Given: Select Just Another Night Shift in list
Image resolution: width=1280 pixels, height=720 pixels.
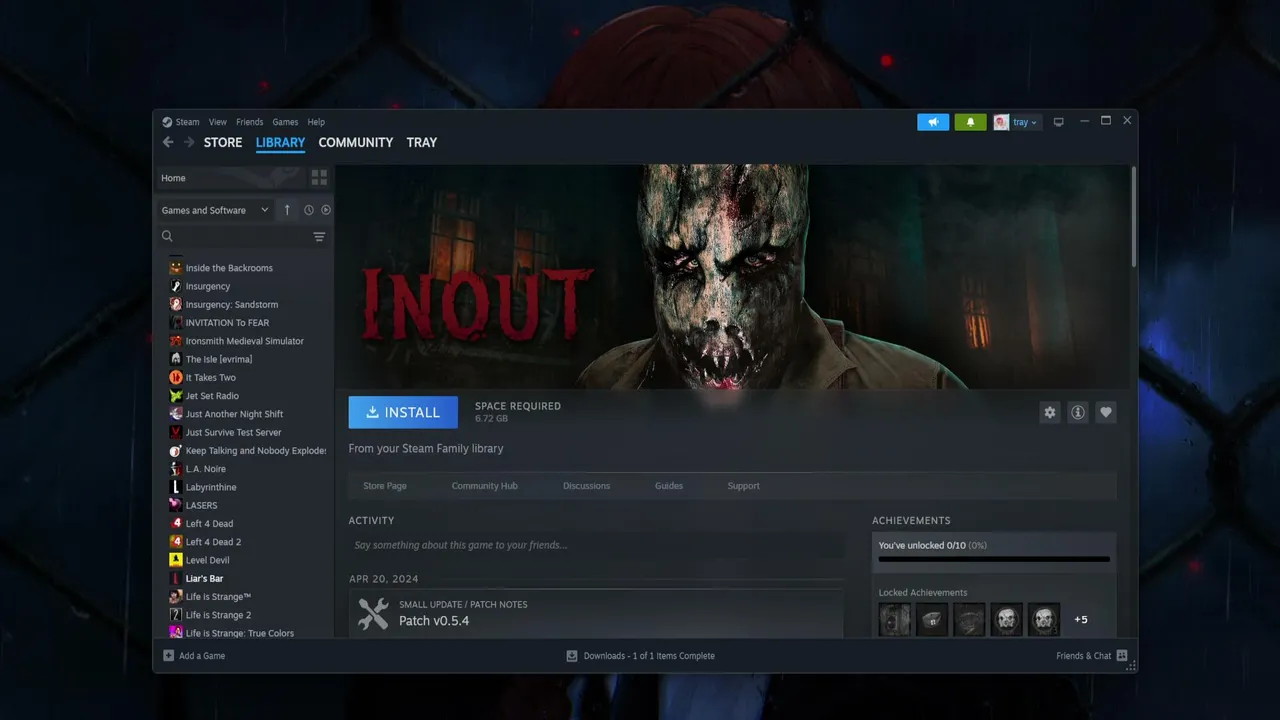Looking at the screenshot, I should tap(234, 414).
